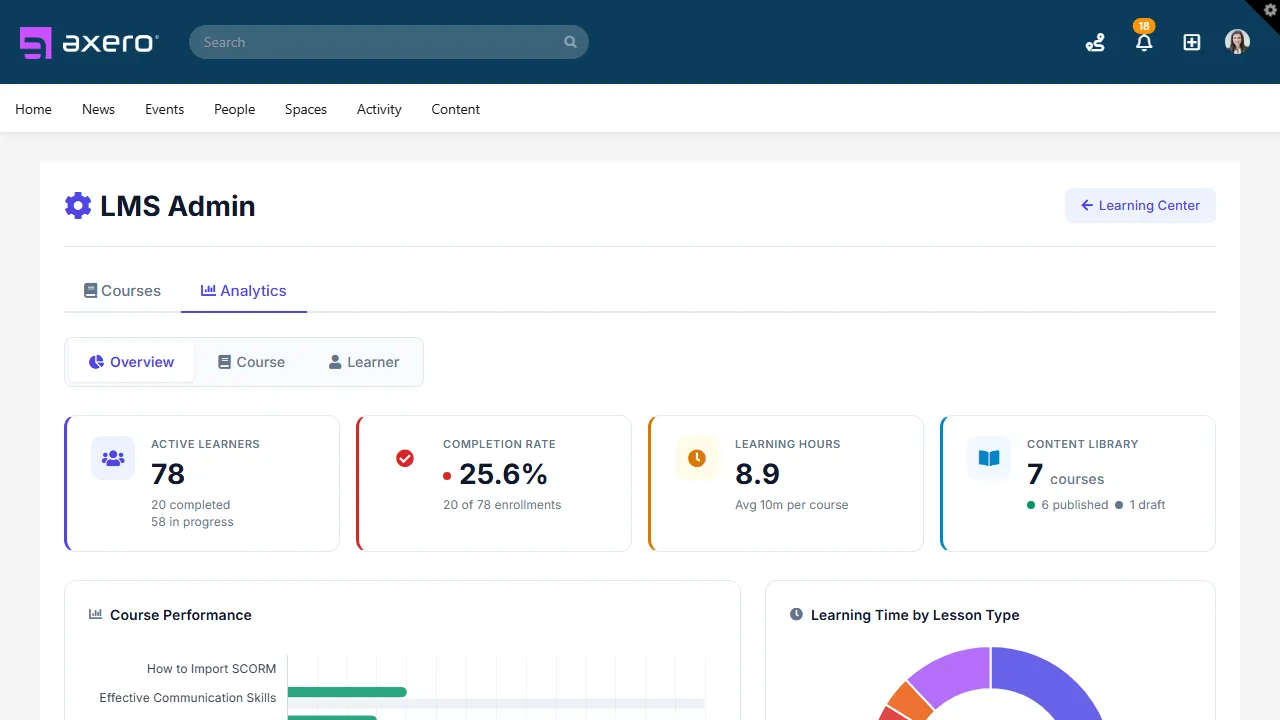Screen dimensions: 1280x720
Task: Open the Events menu item
Action: [164, 109]
